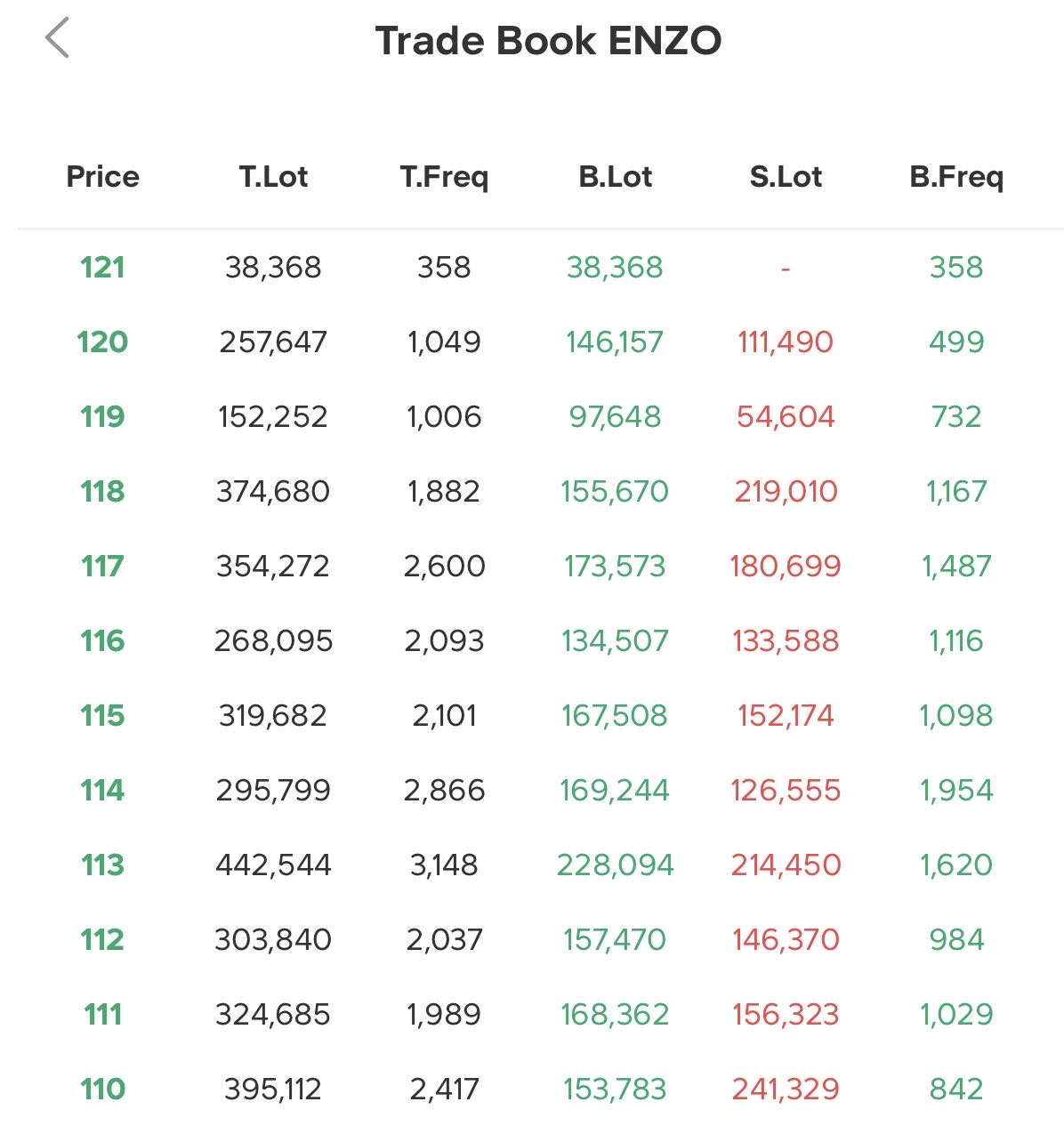Tap price 119 in the list
The height and width of the screenshot is (1126, 1064).
pyautogui.click(x=102, y=416)
